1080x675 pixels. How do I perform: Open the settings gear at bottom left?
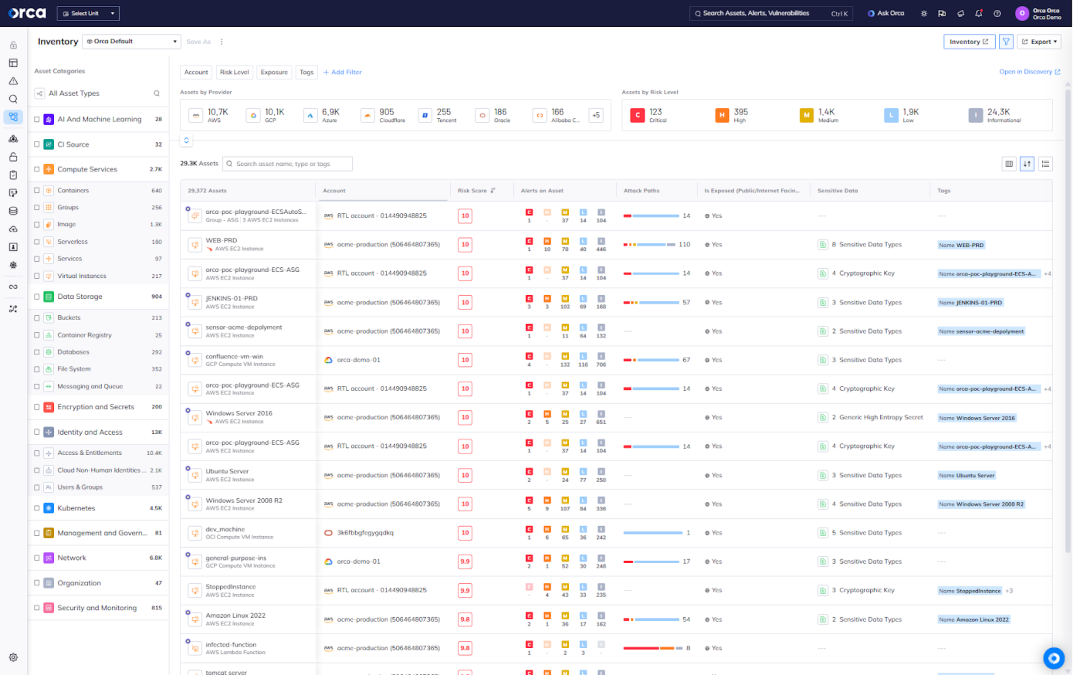click(x=12, y=658)
